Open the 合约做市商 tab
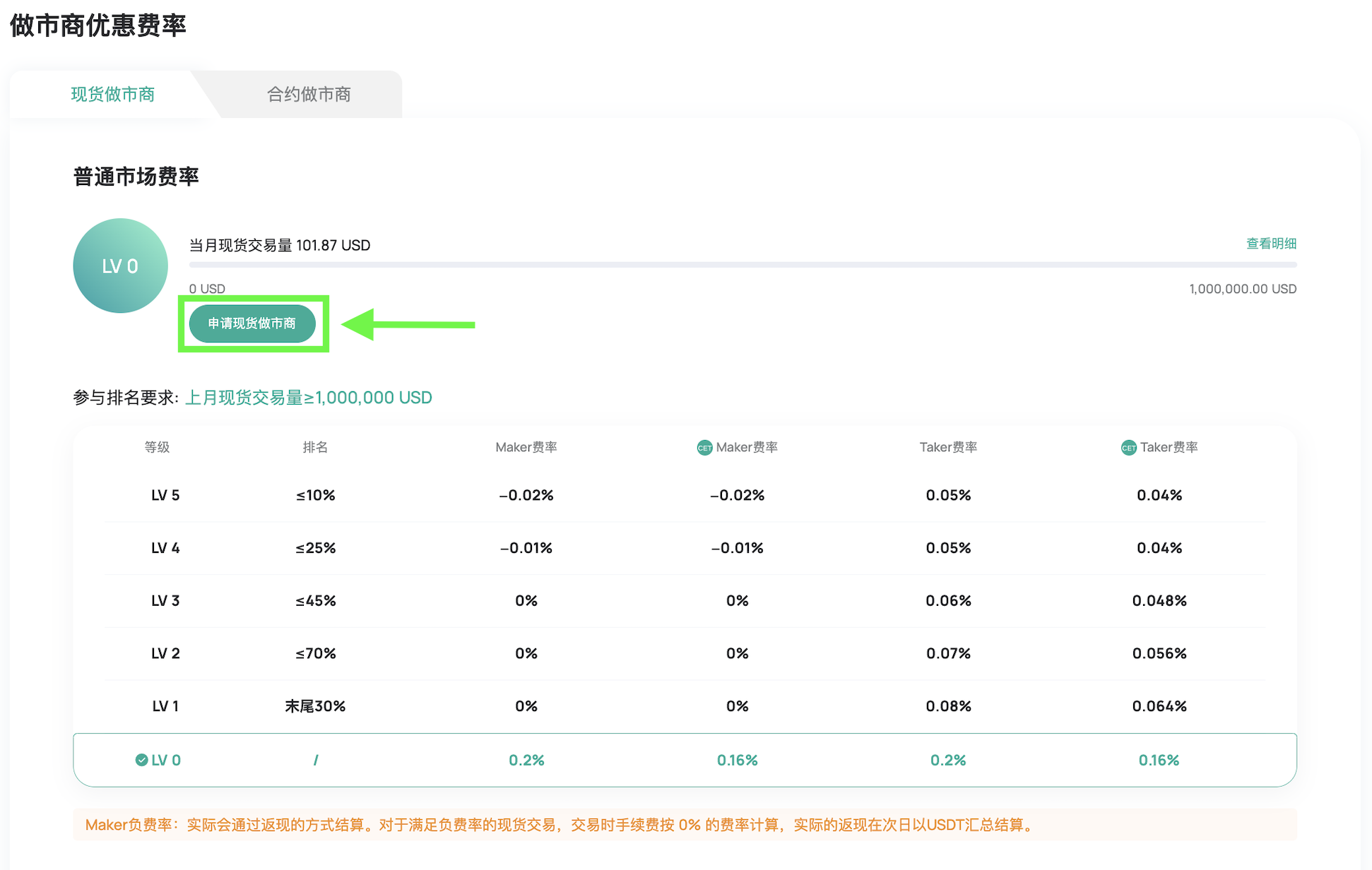Viewport: 1372px width, 870px height. coord(309,94)
